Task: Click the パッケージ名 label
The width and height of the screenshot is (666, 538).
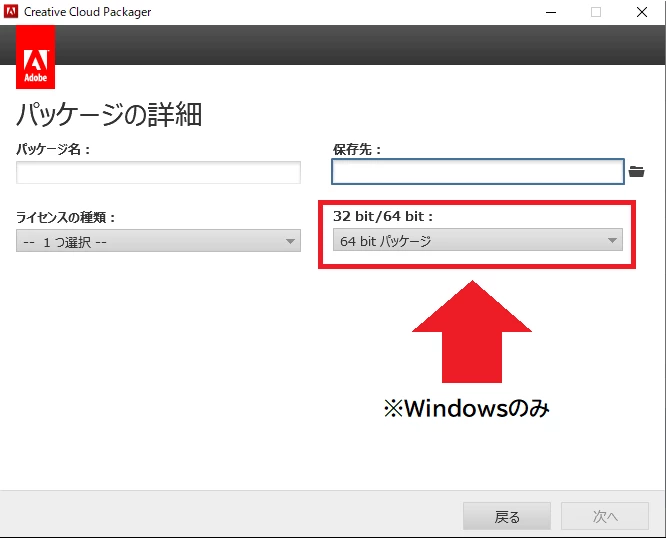Action: pos(53,149)
